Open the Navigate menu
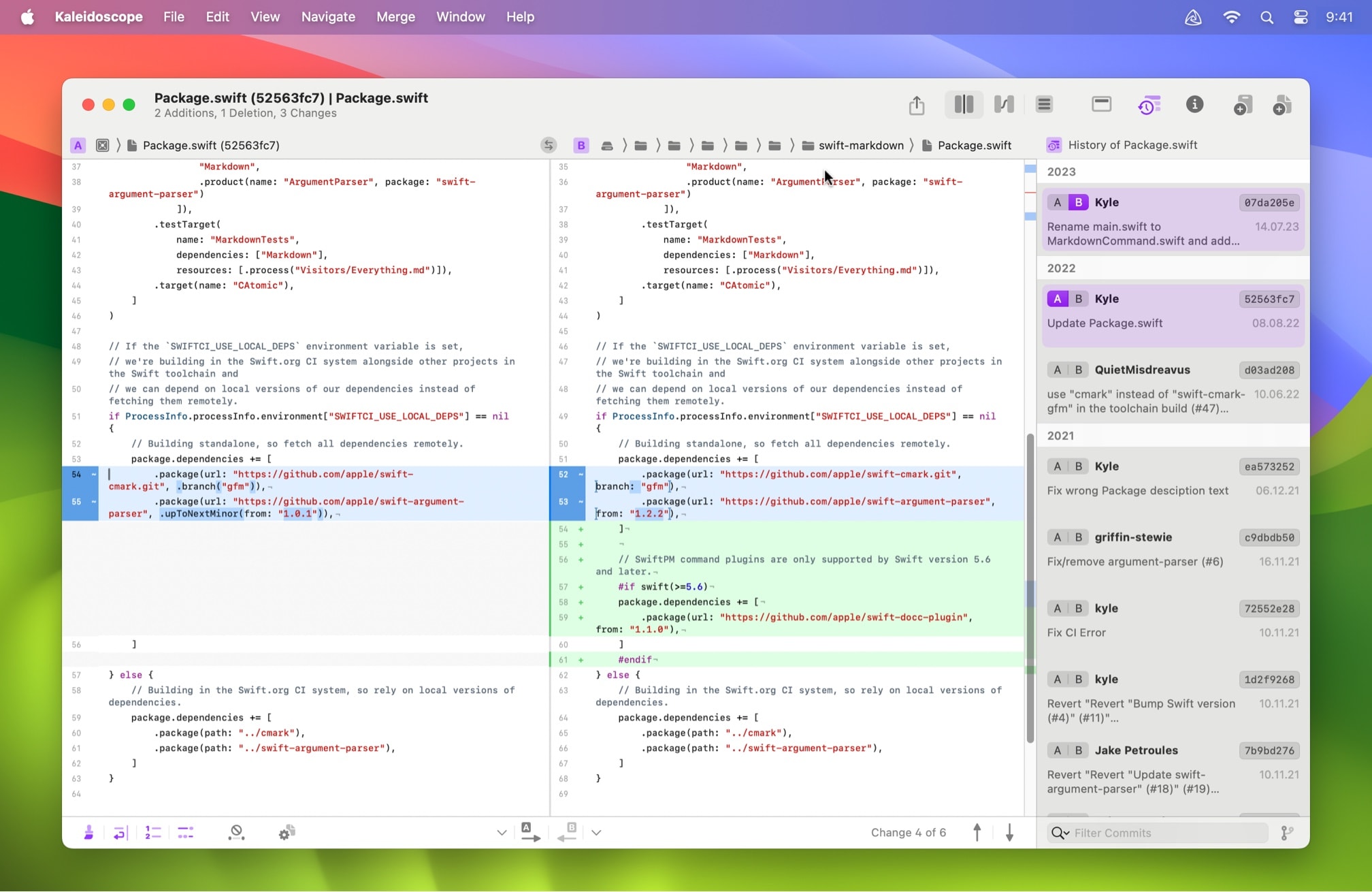Viewport: 1372px width, 892px height. (x=328, y=17)
